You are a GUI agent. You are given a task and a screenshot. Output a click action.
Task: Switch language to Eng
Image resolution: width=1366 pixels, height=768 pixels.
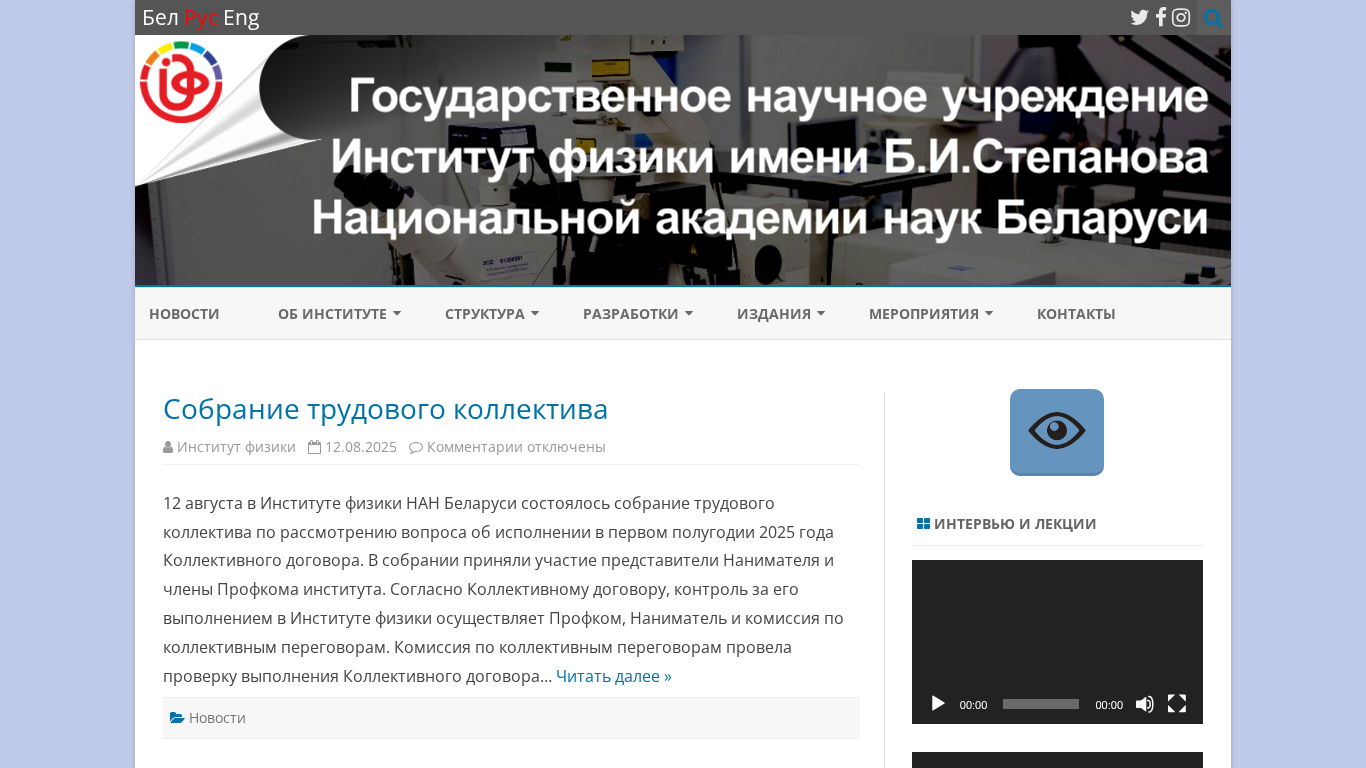(241, 17)
